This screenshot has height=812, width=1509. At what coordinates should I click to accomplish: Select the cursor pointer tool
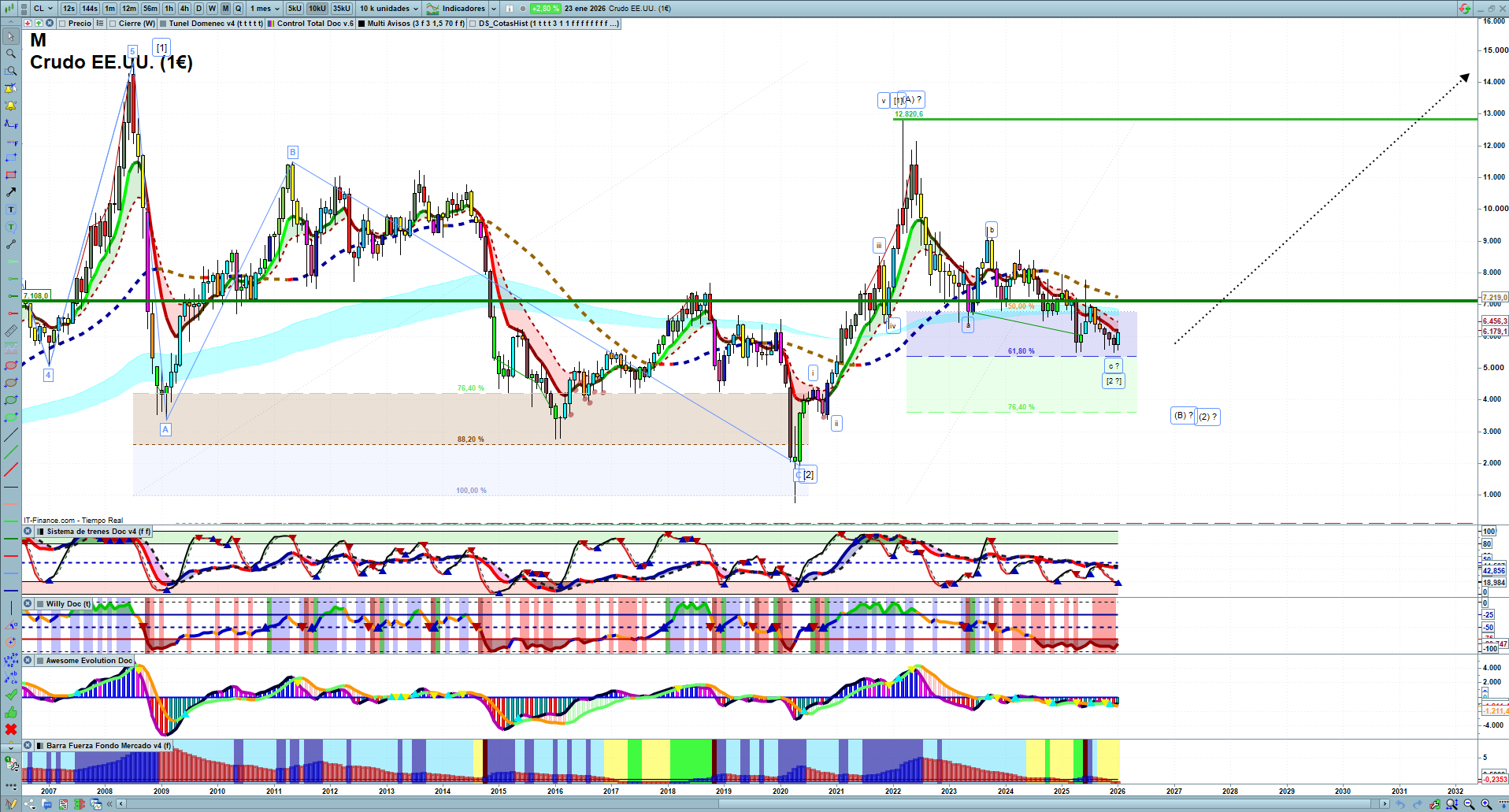coord(11,36)
